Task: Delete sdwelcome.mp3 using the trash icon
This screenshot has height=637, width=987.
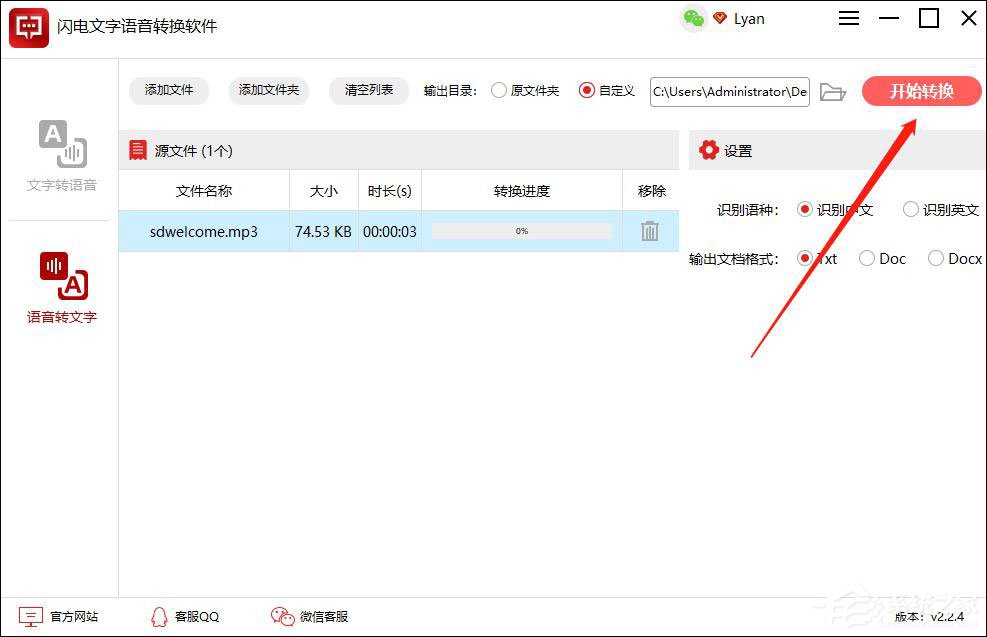Action: (650, 231)
